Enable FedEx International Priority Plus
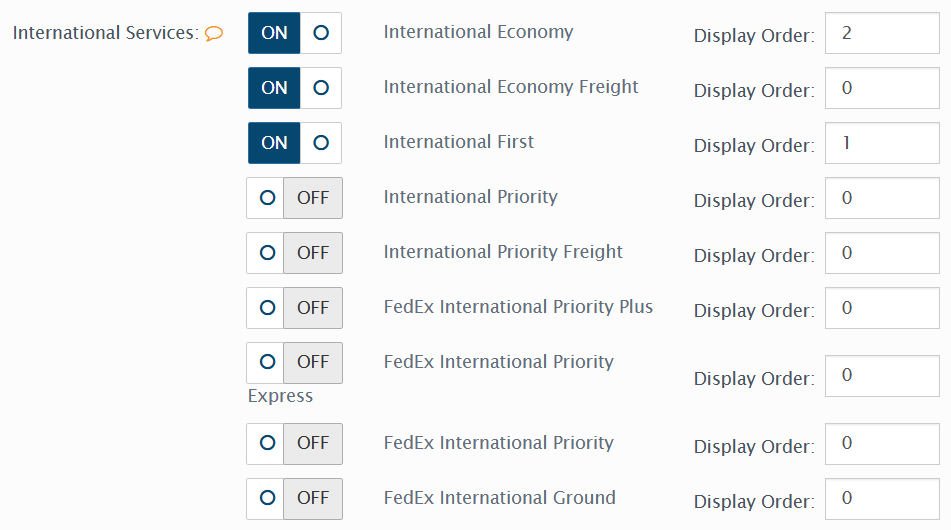Screen dimensions: 951x530 294,308
